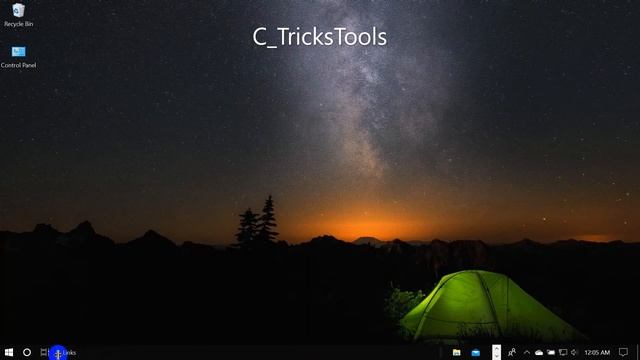Open the People icon on the taskbar
640x360 pixels.
tap(512, 352)
